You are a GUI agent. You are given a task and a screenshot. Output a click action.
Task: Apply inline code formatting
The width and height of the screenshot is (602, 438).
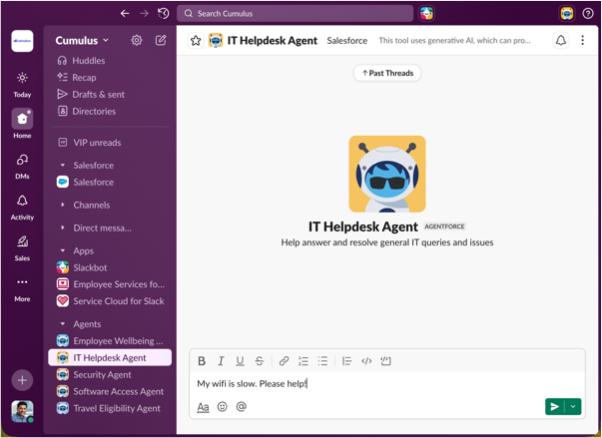click(x=366, y=361)
